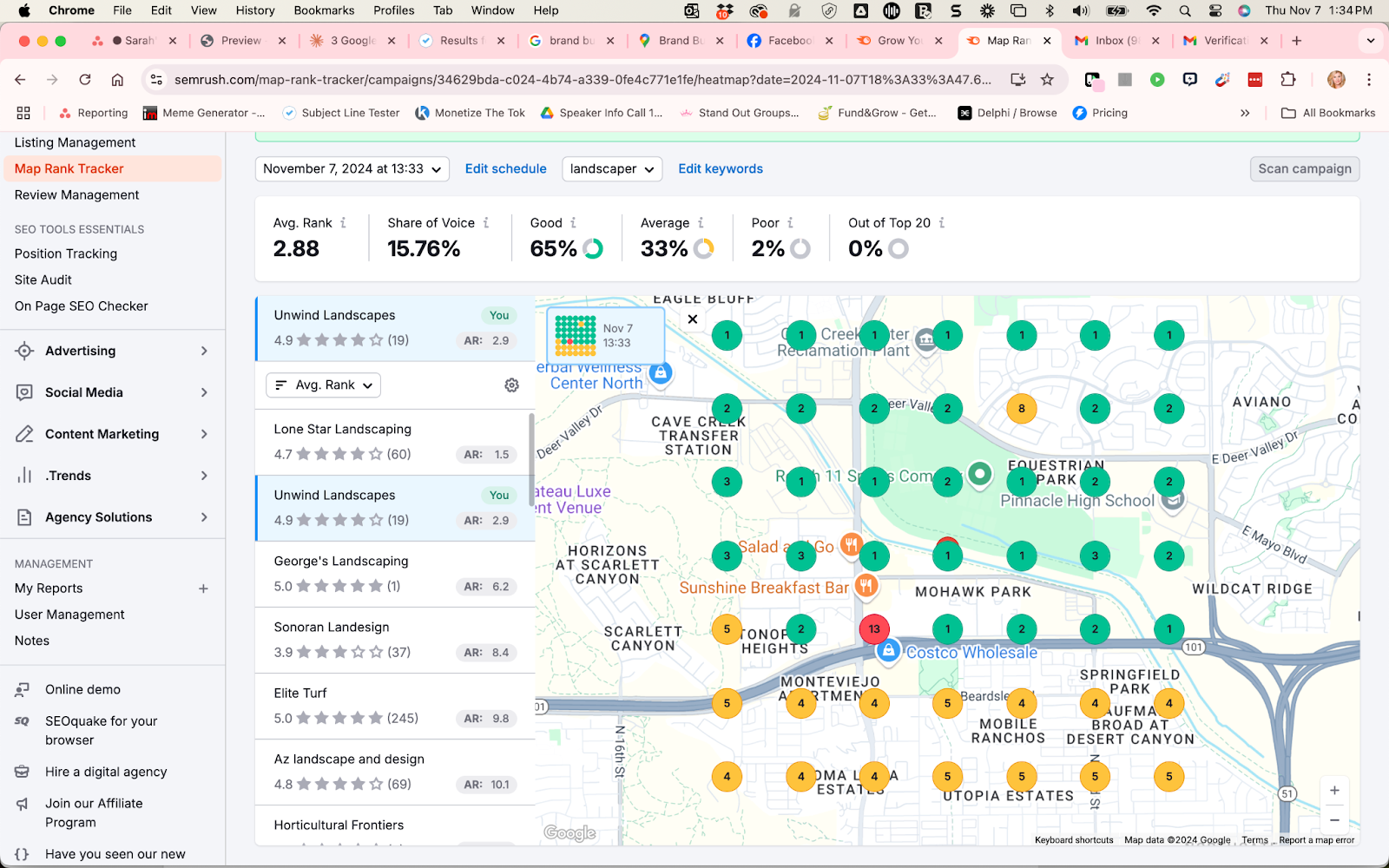Click the Good metric info icon

pyautogui.click(x=573, y=223)
